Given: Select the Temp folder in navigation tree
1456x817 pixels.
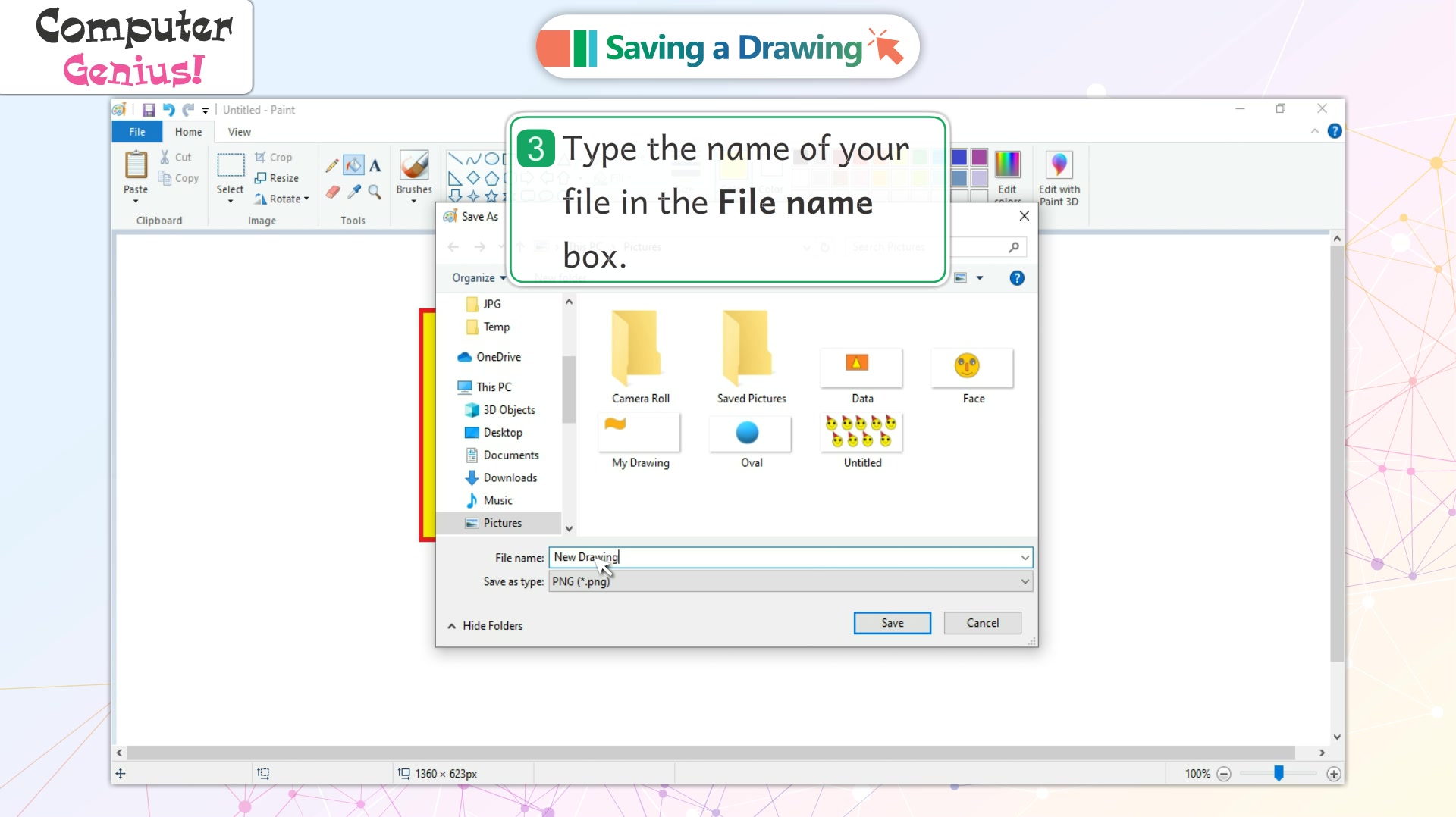Looking at the screenshot, I should tap(488, 327).
